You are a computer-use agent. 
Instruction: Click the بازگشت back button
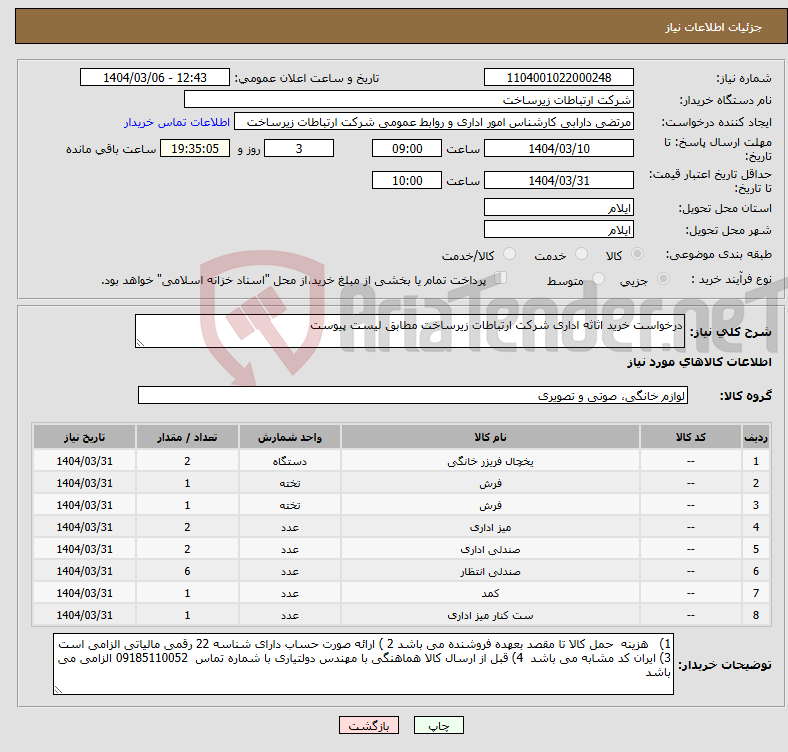pyautogui.click(x=368, y=725)
